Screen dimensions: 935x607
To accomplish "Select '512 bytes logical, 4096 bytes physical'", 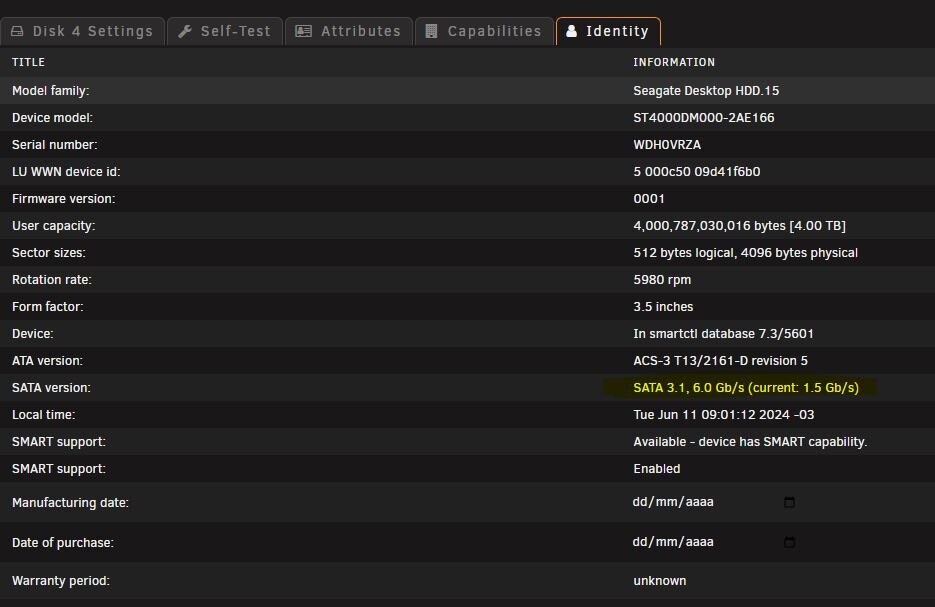I will [745, 253].
